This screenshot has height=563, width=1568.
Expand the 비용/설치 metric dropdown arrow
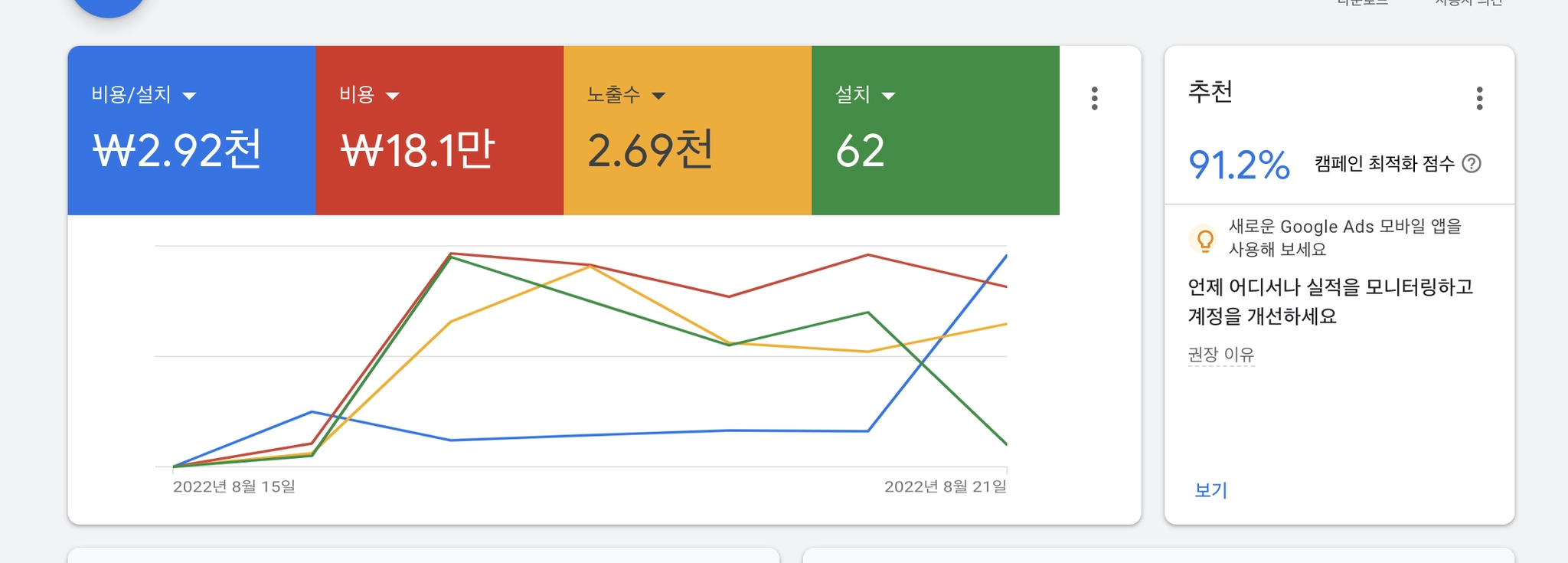[x=189, y=96]
